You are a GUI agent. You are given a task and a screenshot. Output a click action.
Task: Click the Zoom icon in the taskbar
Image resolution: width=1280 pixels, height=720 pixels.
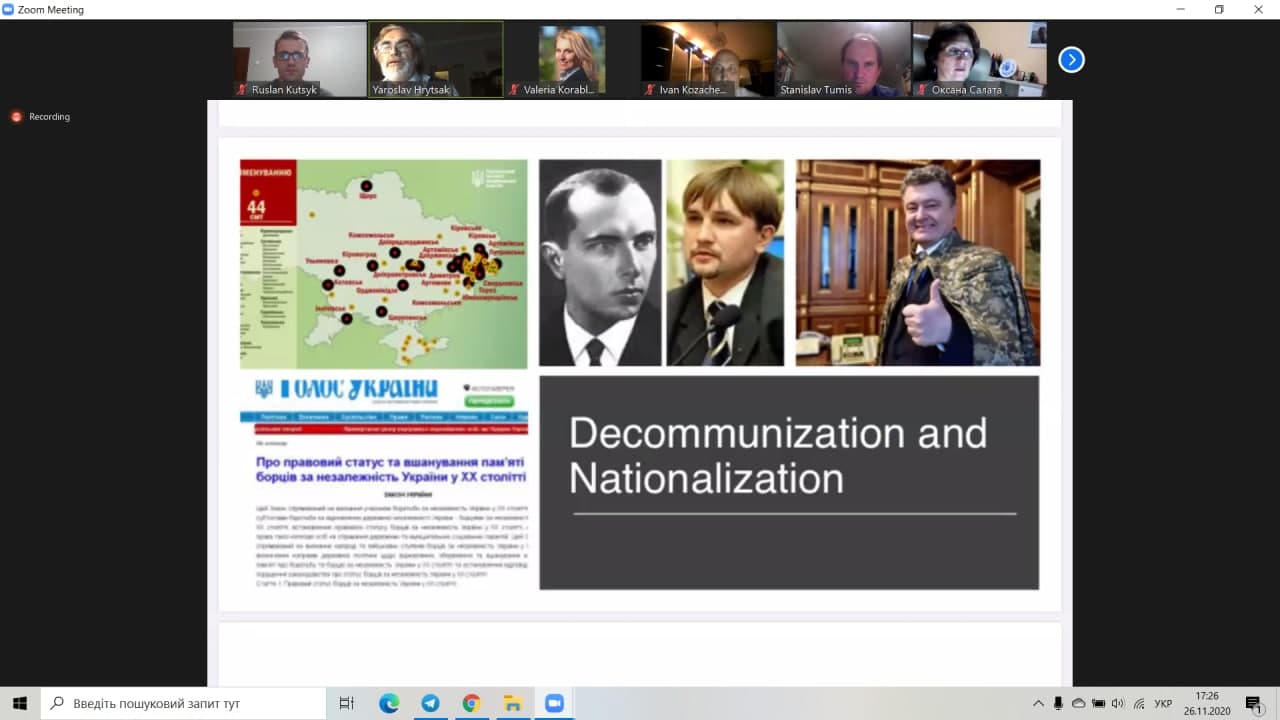(x=554, y=703)
